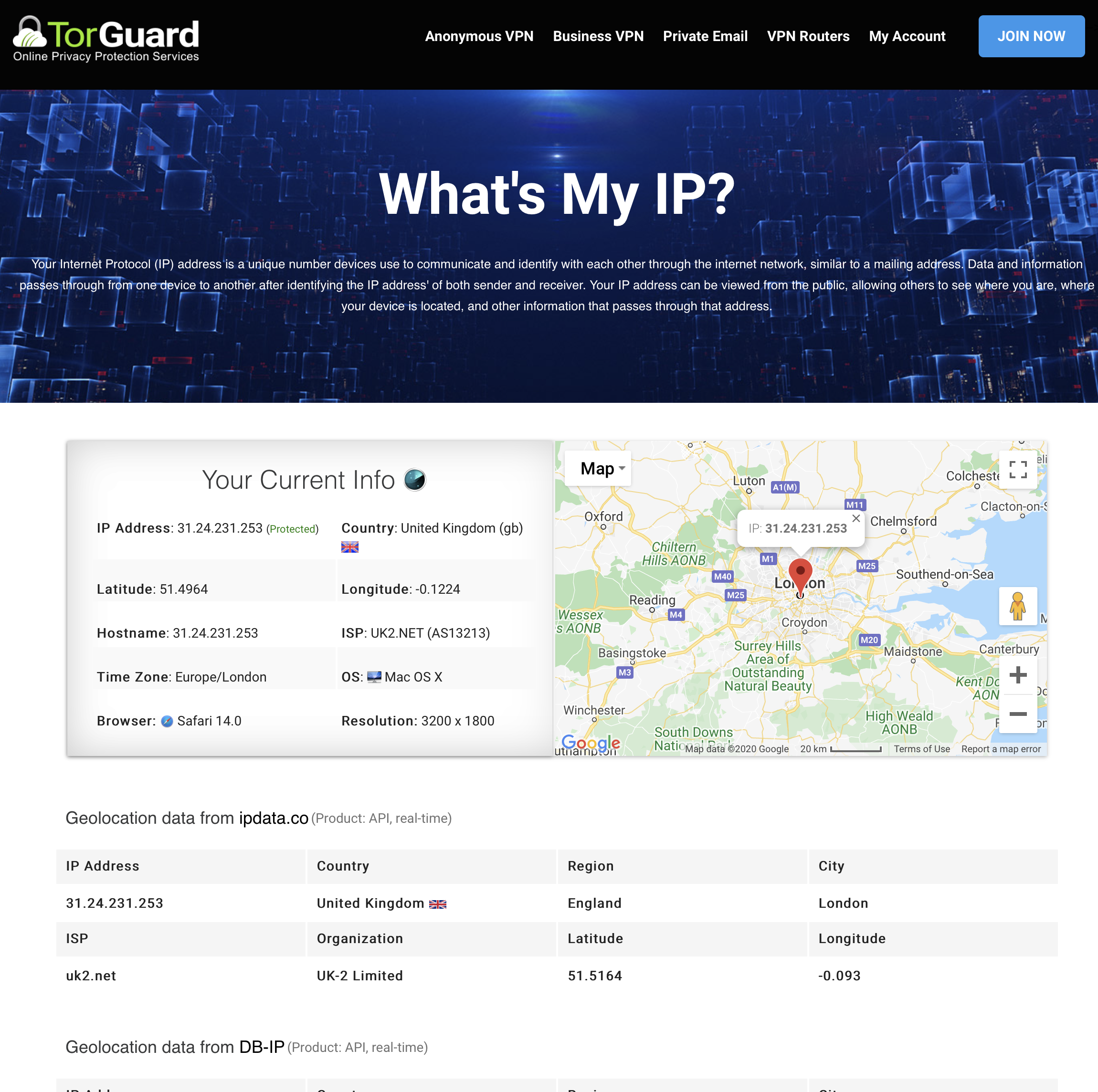
Task: Select the My Account menu item
Action: pyautogui.click(x=907, y=36)
